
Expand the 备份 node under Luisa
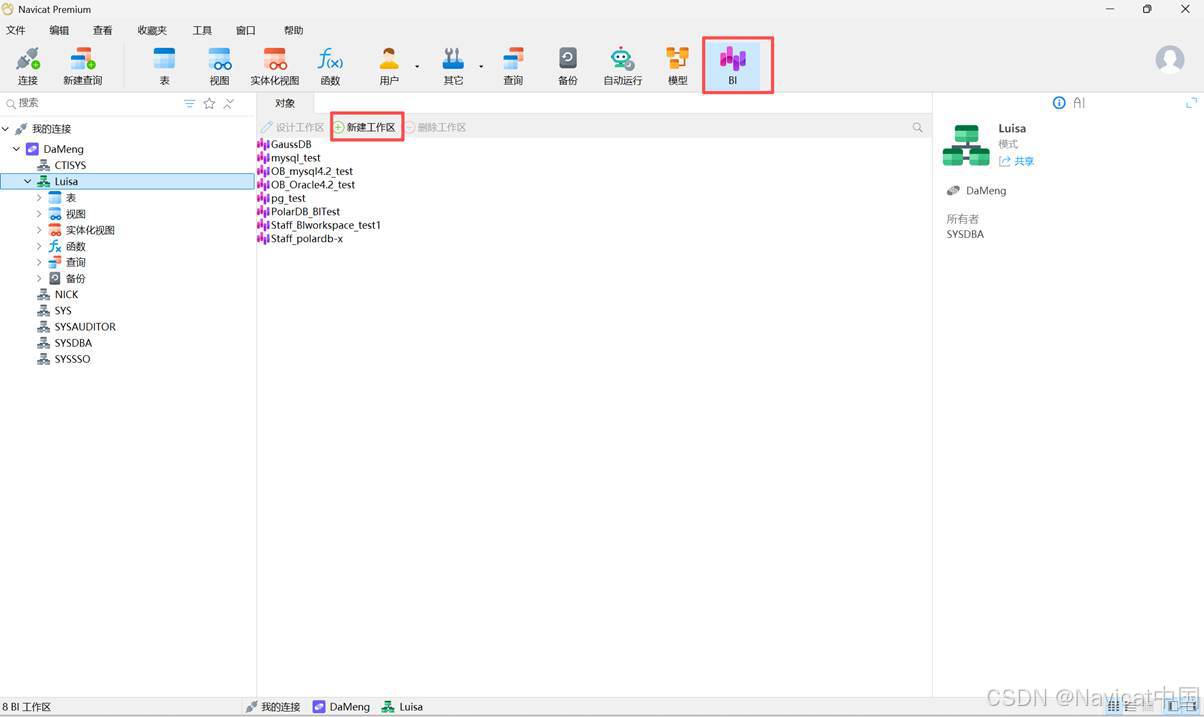click(x=39, y=278)
